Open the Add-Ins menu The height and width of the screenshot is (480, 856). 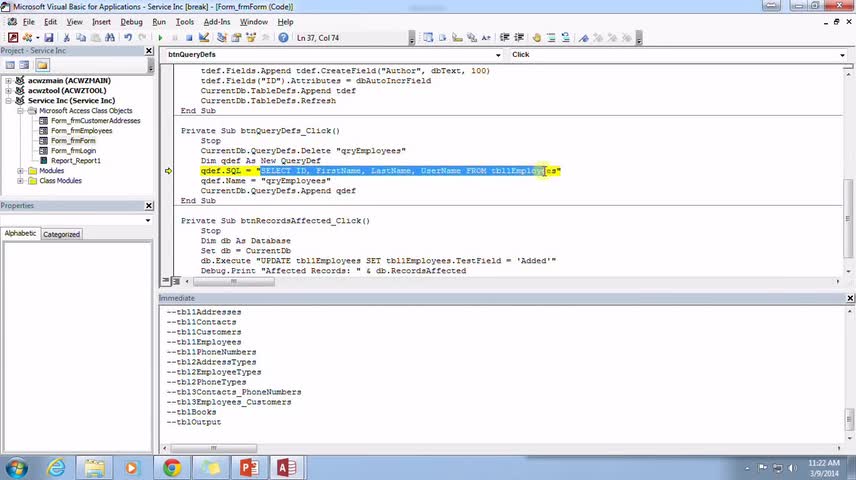(x=217, y=22)
